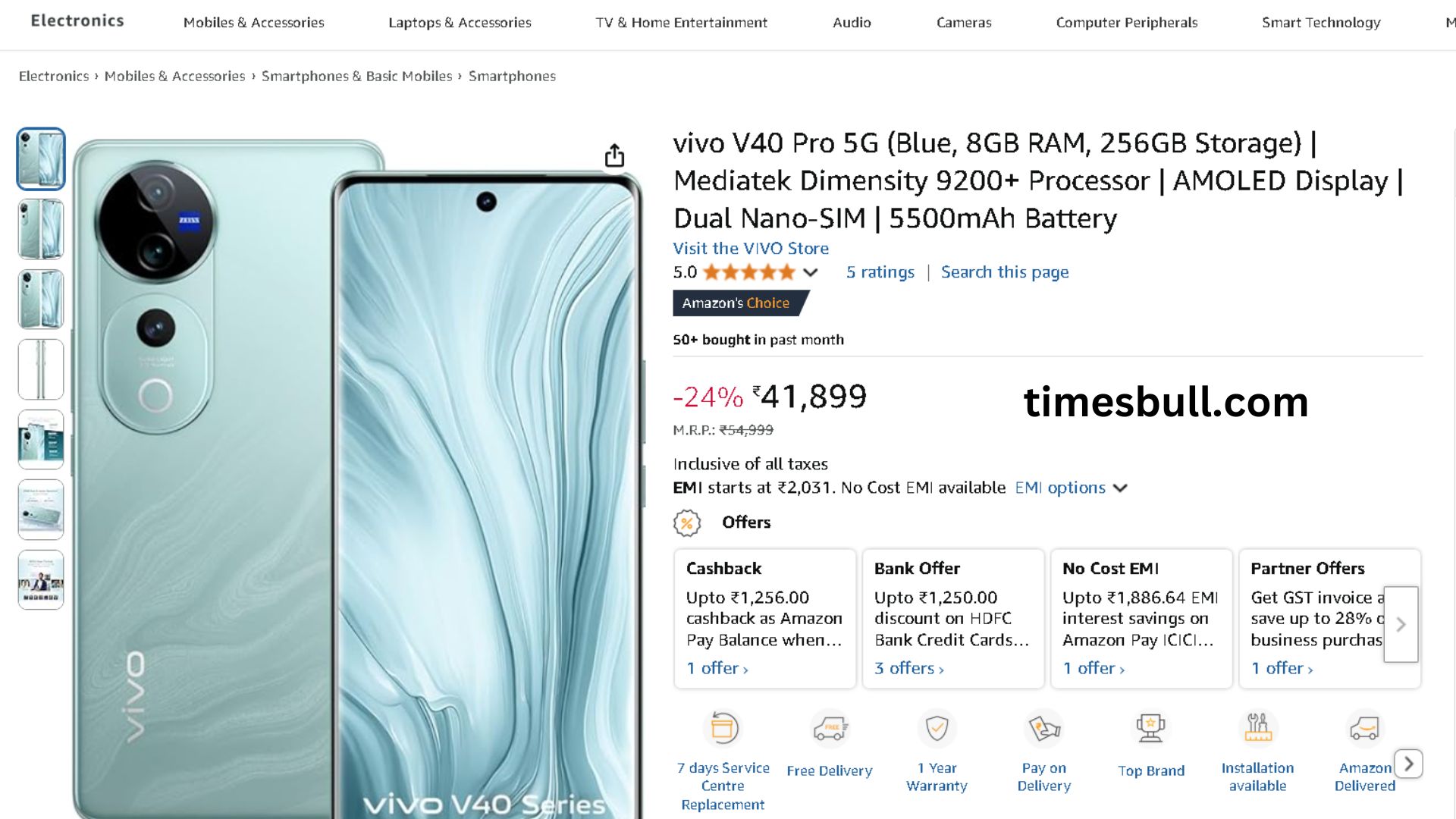Select the second product thumbnail image
Screen dimensions: 1456x819
pyautogui.click(x=41, y=229)
